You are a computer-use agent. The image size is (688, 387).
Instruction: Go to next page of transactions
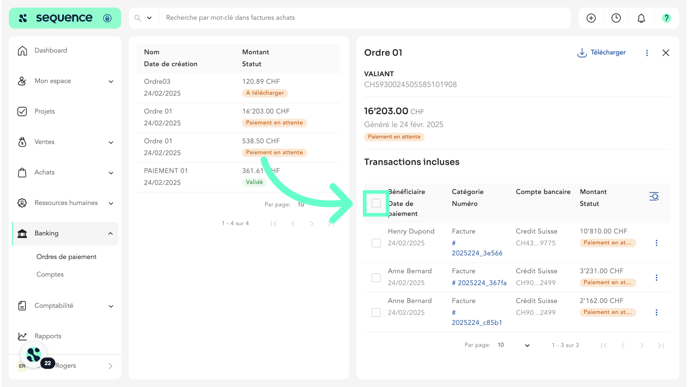642,346
